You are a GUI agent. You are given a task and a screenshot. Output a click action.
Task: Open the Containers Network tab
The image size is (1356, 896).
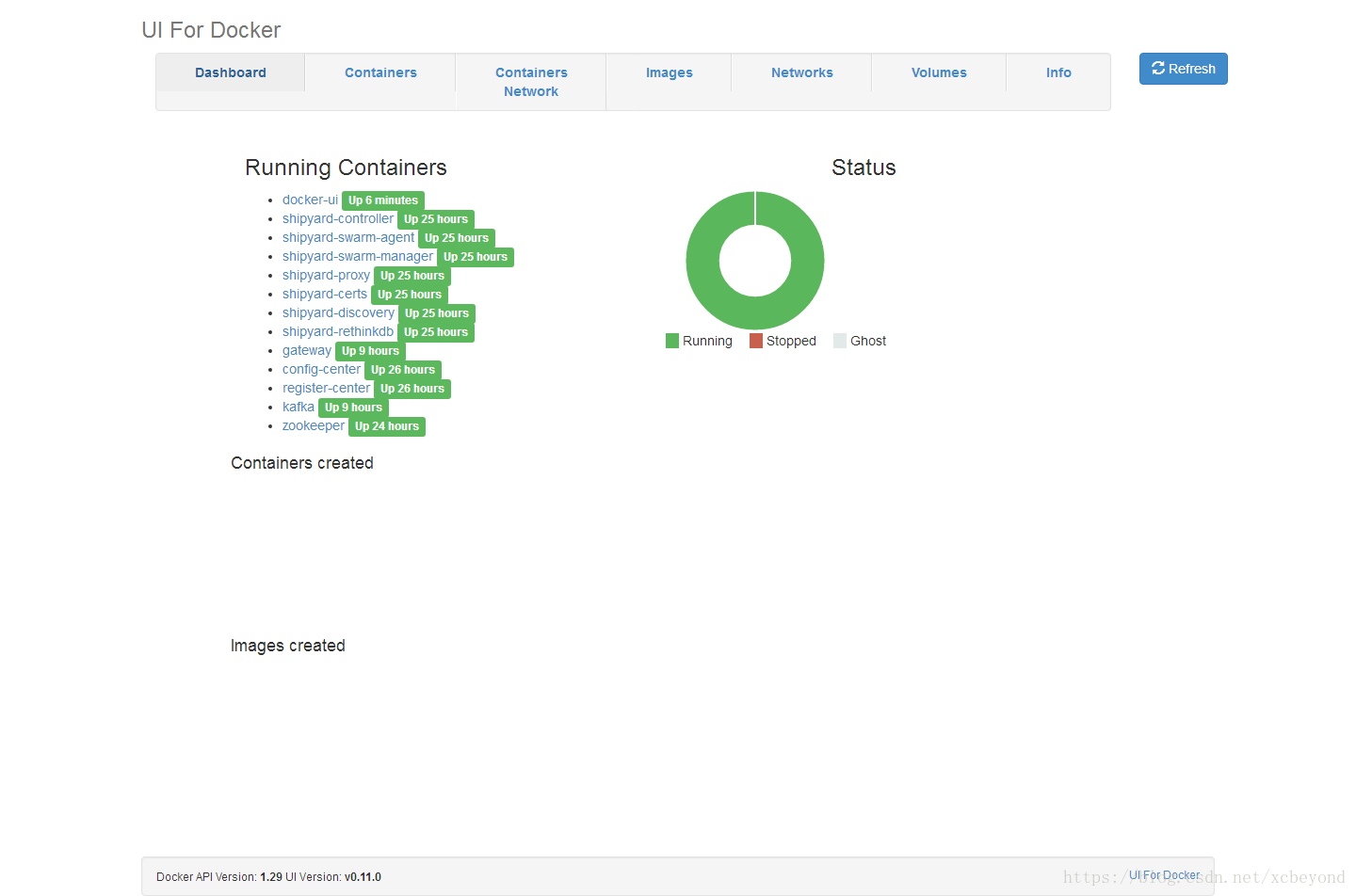click(530, 82)
